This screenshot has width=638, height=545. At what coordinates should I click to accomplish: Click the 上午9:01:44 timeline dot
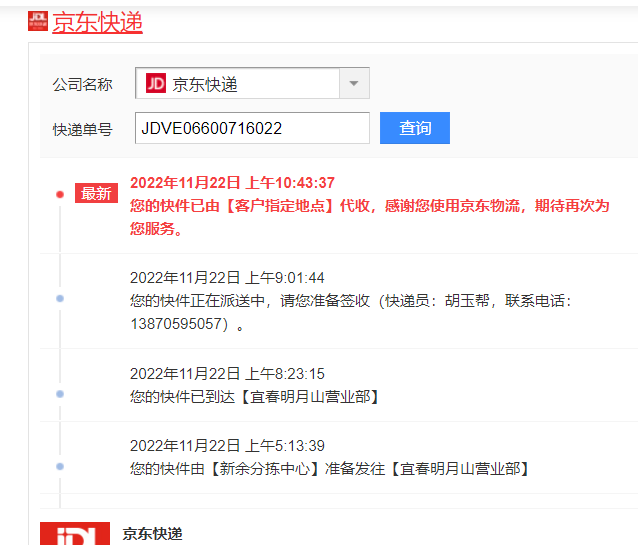(x=60, y=299)
